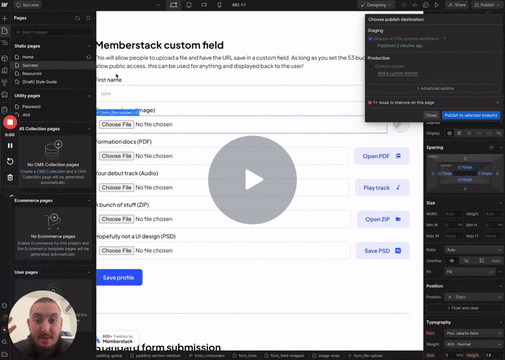Viewport: 505px width, 360px height.
Task: Collapse Utility pages section
Action: coord(89,96)
